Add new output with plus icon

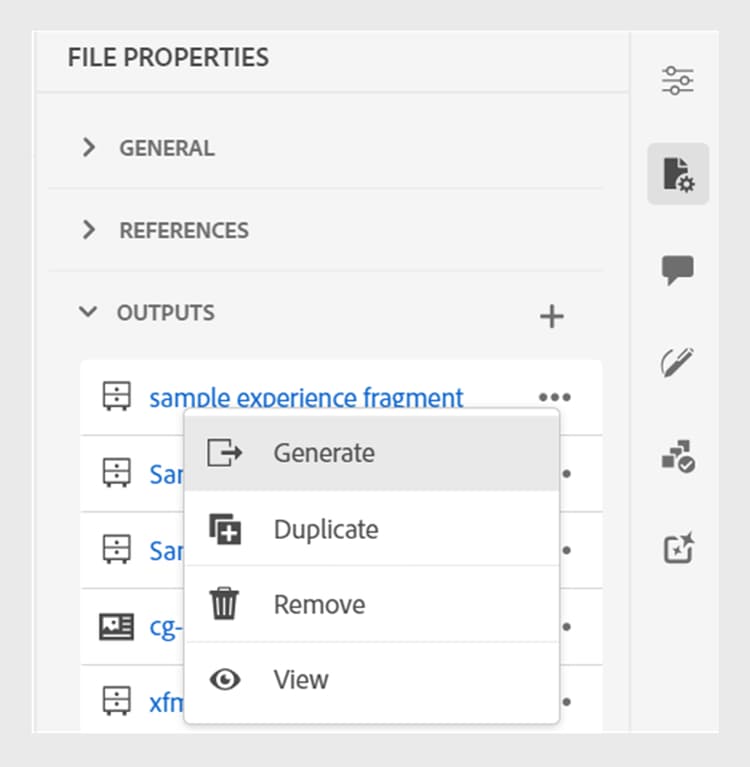(x=552, y=317)
